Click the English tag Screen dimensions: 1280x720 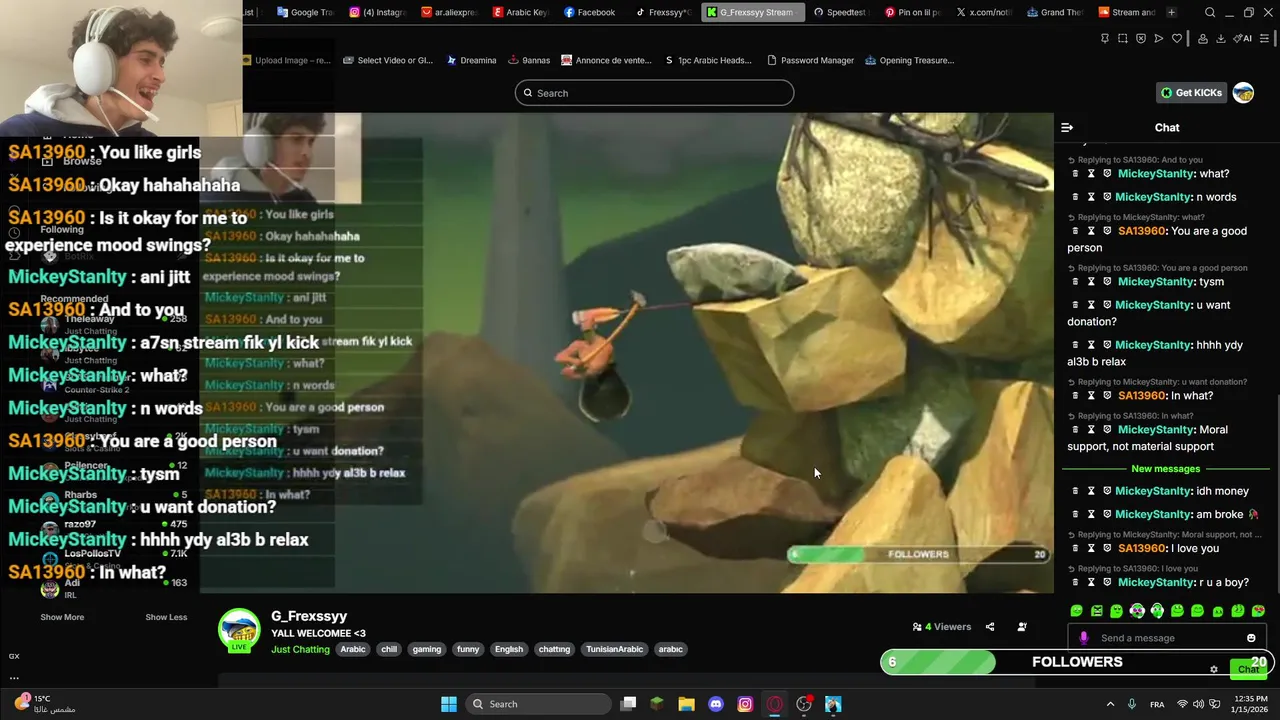tap(509, 649)
